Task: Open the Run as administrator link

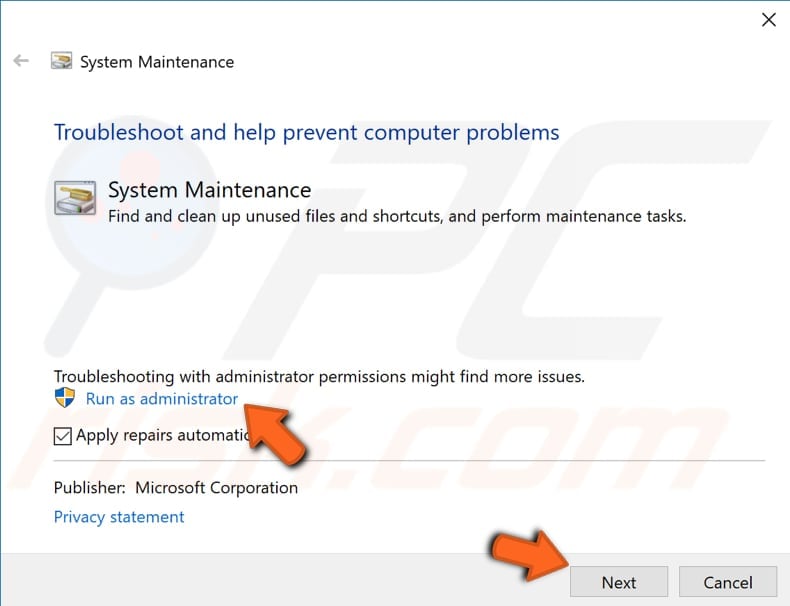Action: [x=162, y=398]
